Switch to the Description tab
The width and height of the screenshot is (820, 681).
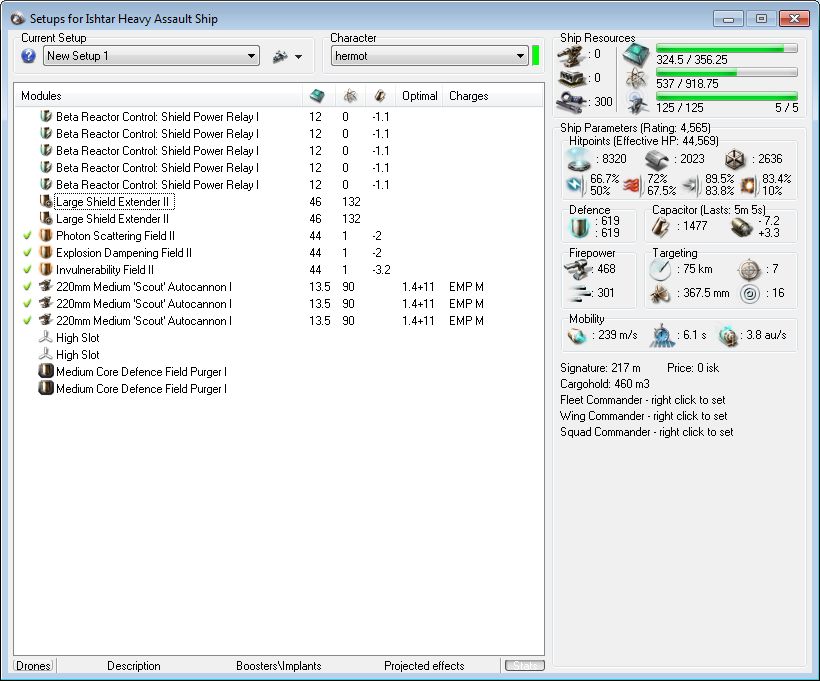(134, 666)
